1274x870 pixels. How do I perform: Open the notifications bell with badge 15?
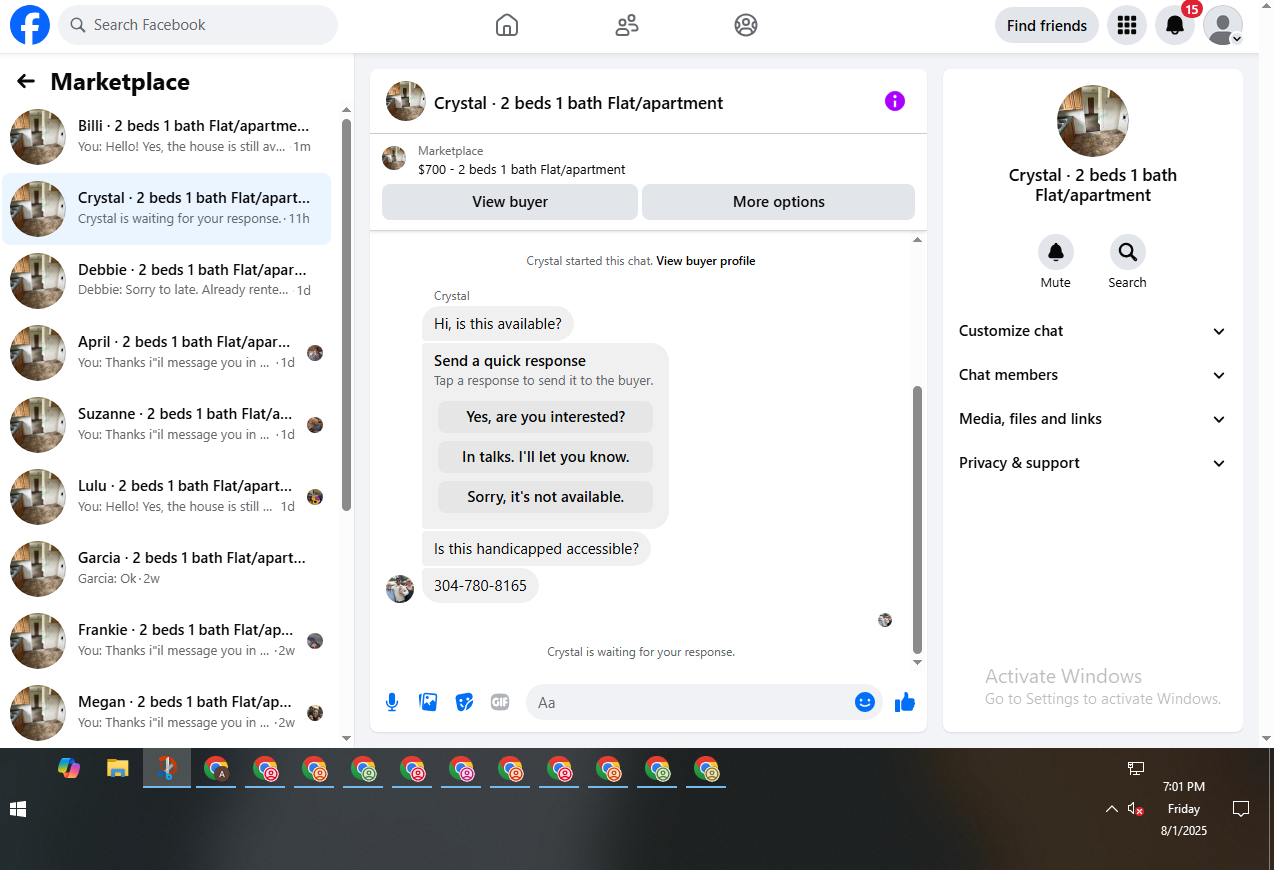[x=1175, y=25]
